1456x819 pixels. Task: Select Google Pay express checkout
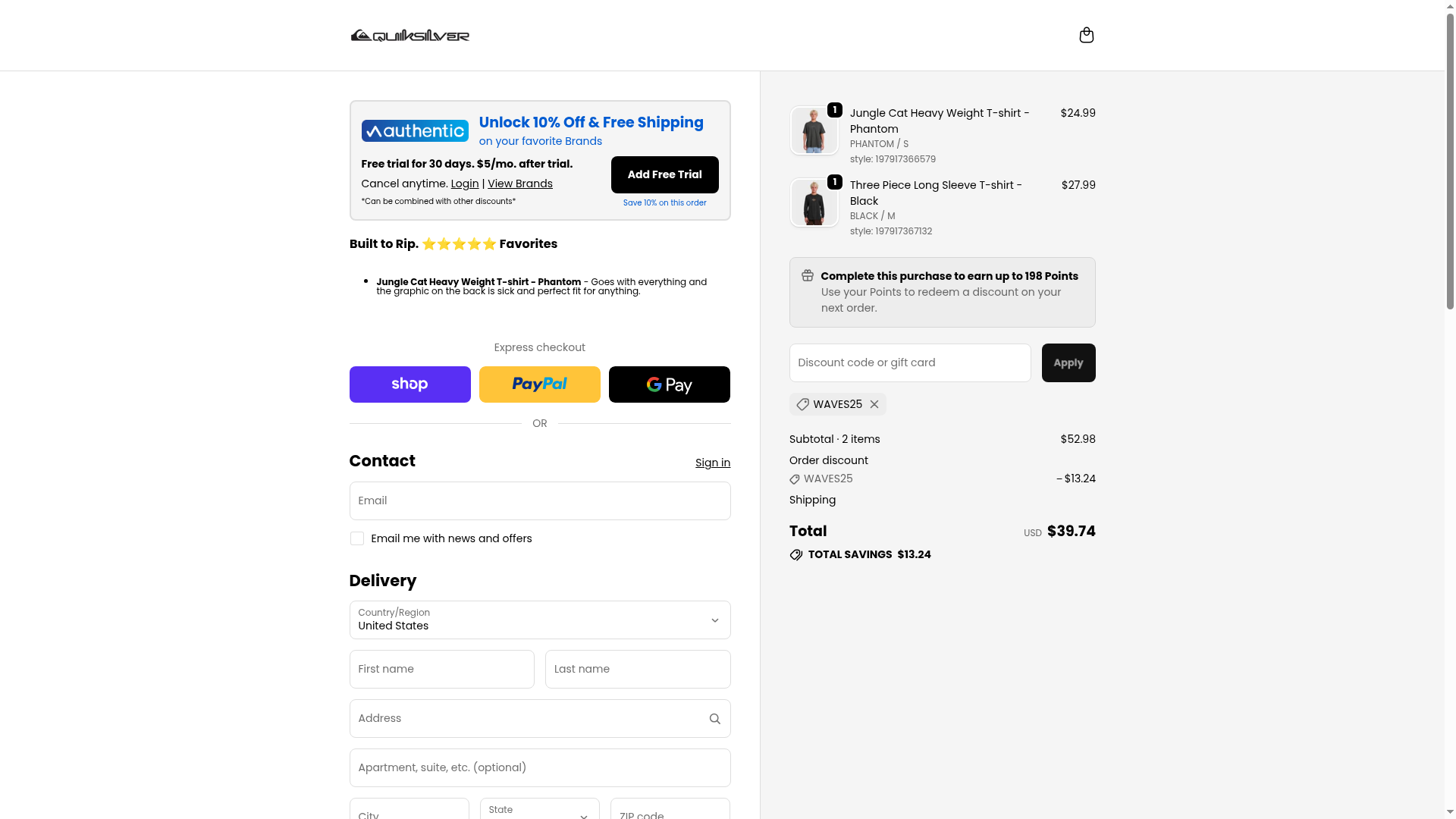coord(669,384)
